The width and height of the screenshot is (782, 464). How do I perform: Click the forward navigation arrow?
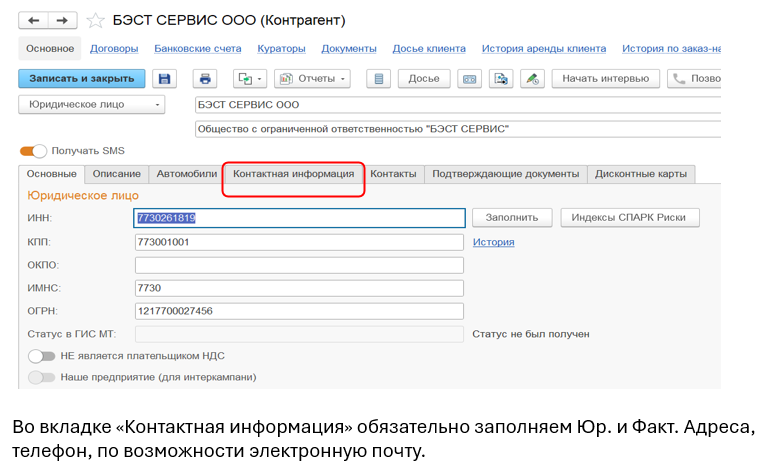tap(63, 20)
